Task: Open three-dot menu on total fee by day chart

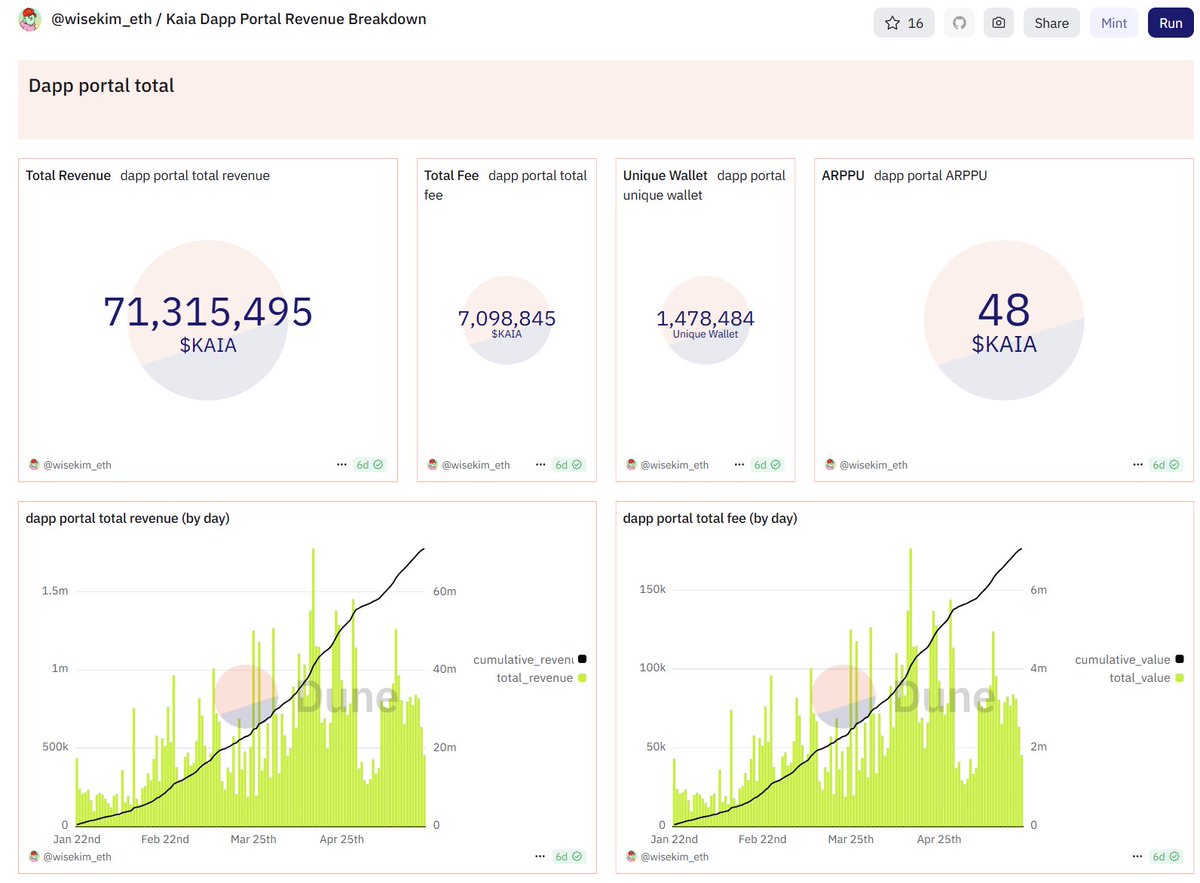Action: (1138, 857)
